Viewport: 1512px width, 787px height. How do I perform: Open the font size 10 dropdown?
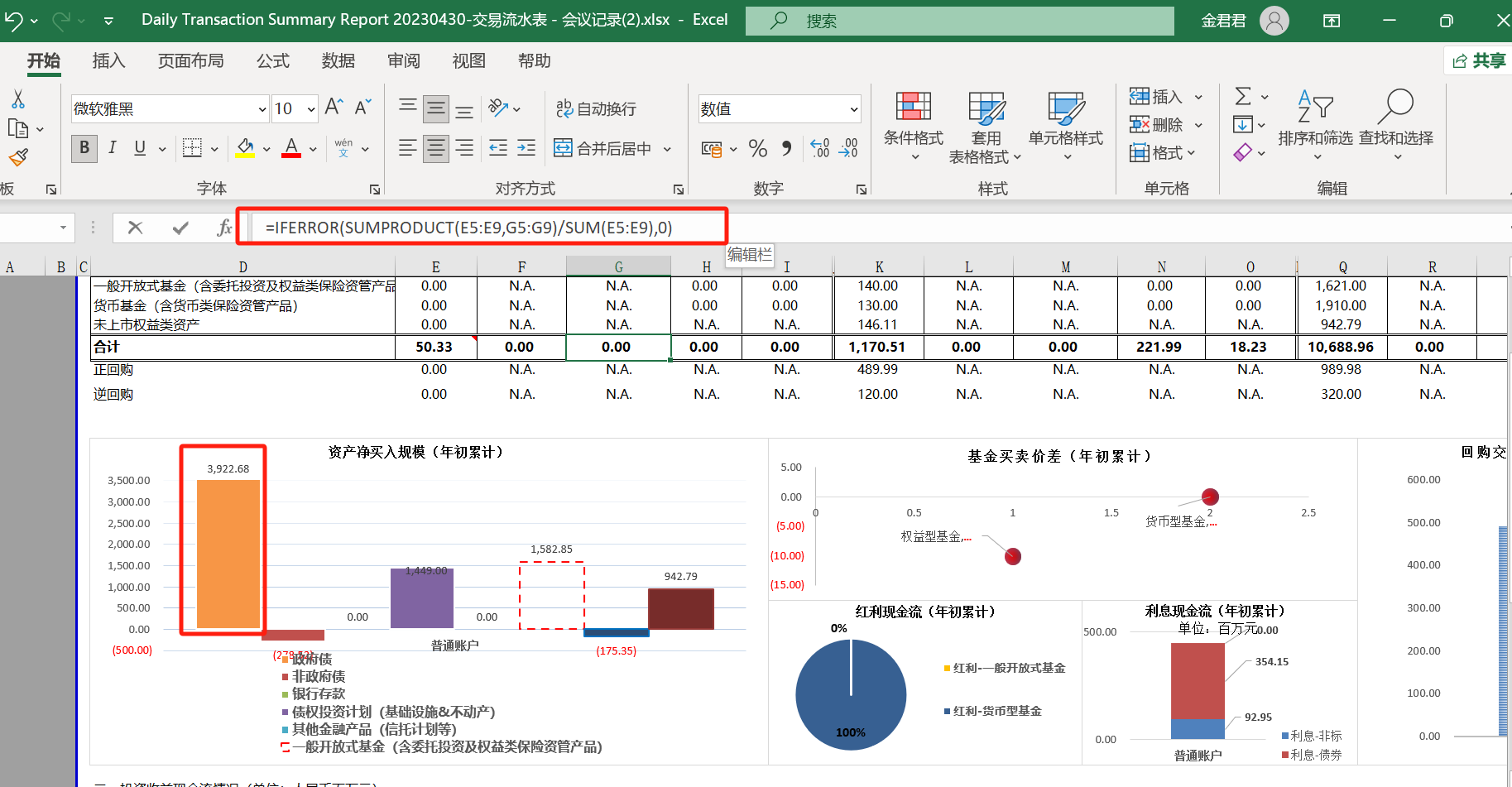[311, 109]
